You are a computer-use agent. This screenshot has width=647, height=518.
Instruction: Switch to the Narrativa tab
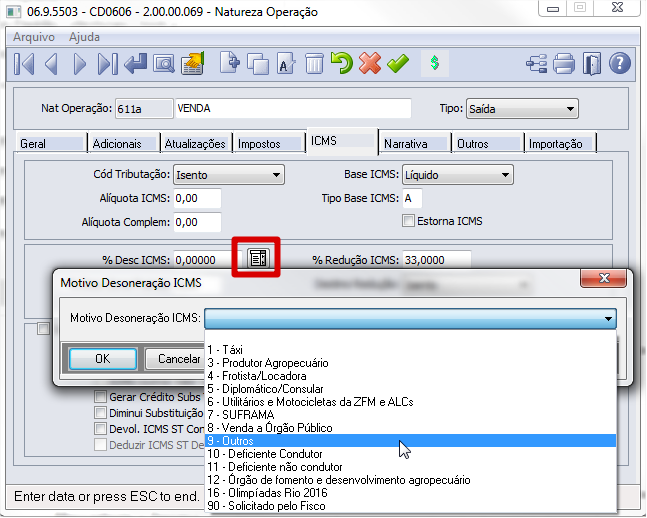coord(415,144)
